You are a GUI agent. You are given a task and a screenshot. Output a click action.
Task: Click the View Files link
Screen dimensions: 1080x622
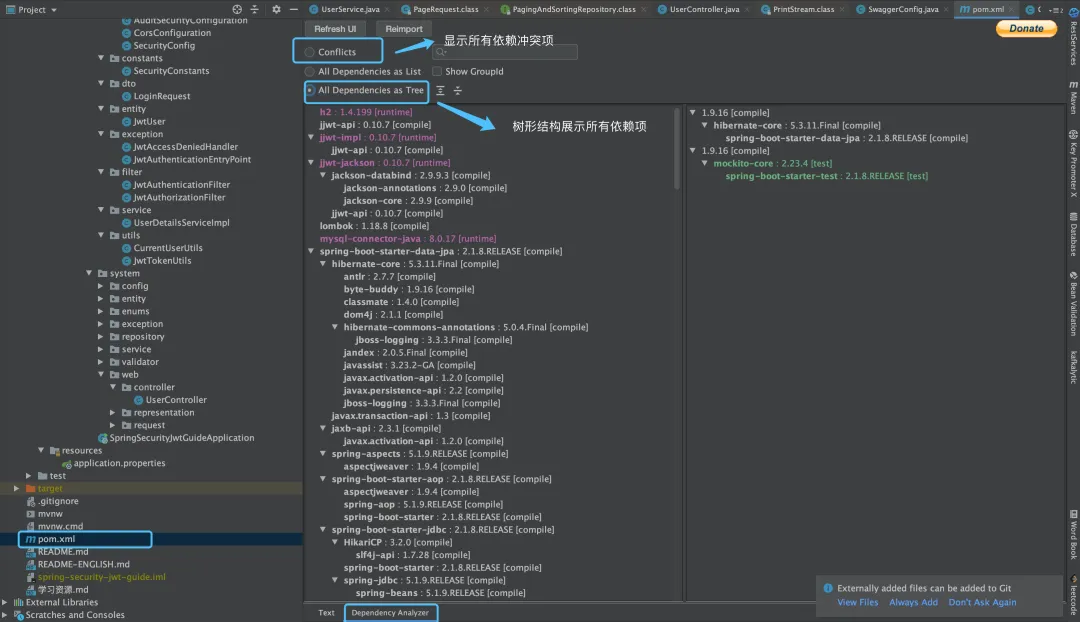[x=858, y=602]
